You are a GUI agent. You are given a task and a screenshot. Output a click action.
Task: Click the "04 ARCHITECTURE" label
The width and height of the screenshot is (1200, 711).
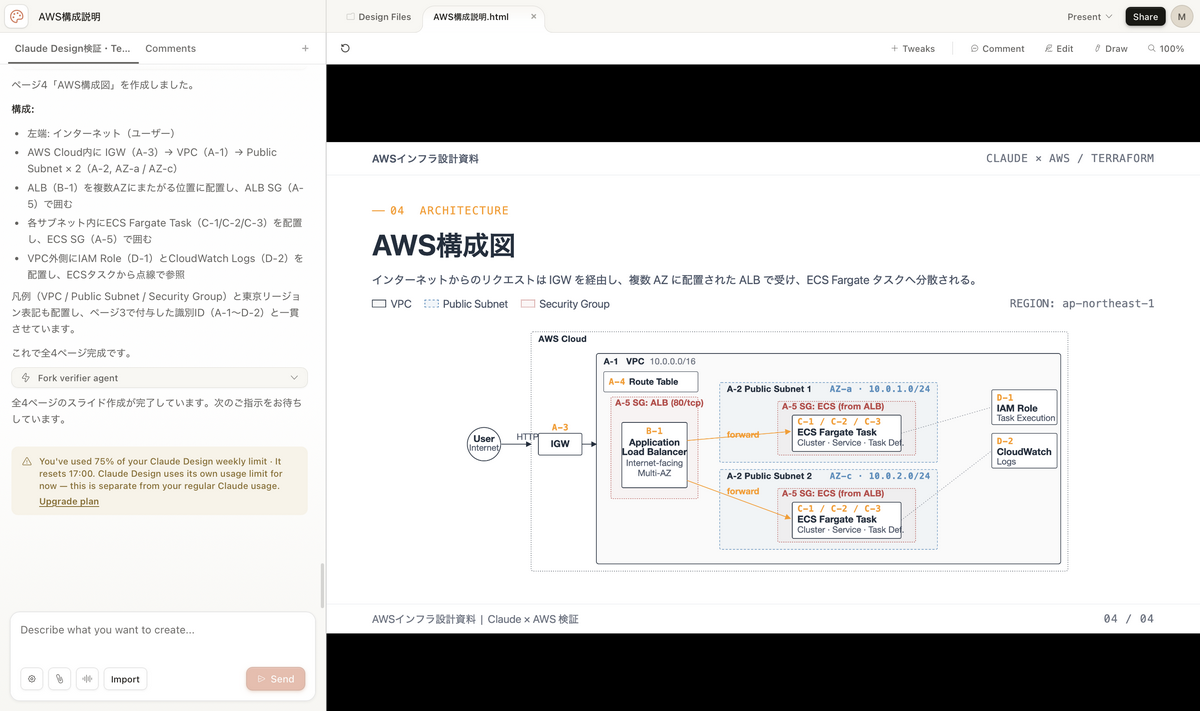click(440, 210)
